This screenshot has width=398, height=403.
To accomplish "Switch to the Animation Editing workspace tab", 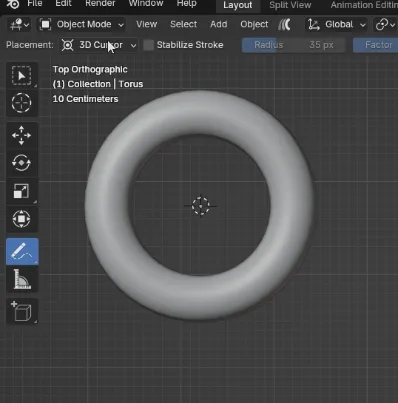I will [364, 5].
